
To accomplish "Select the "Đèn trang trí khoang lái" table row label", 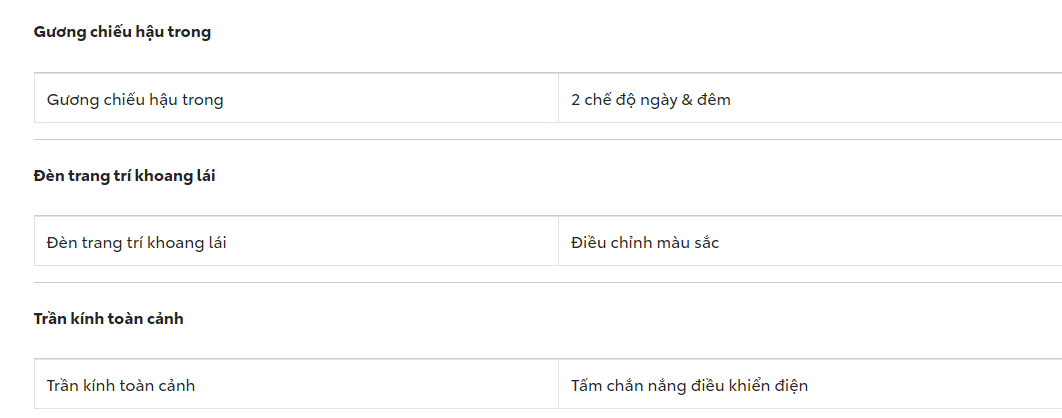I will [136, 243].
